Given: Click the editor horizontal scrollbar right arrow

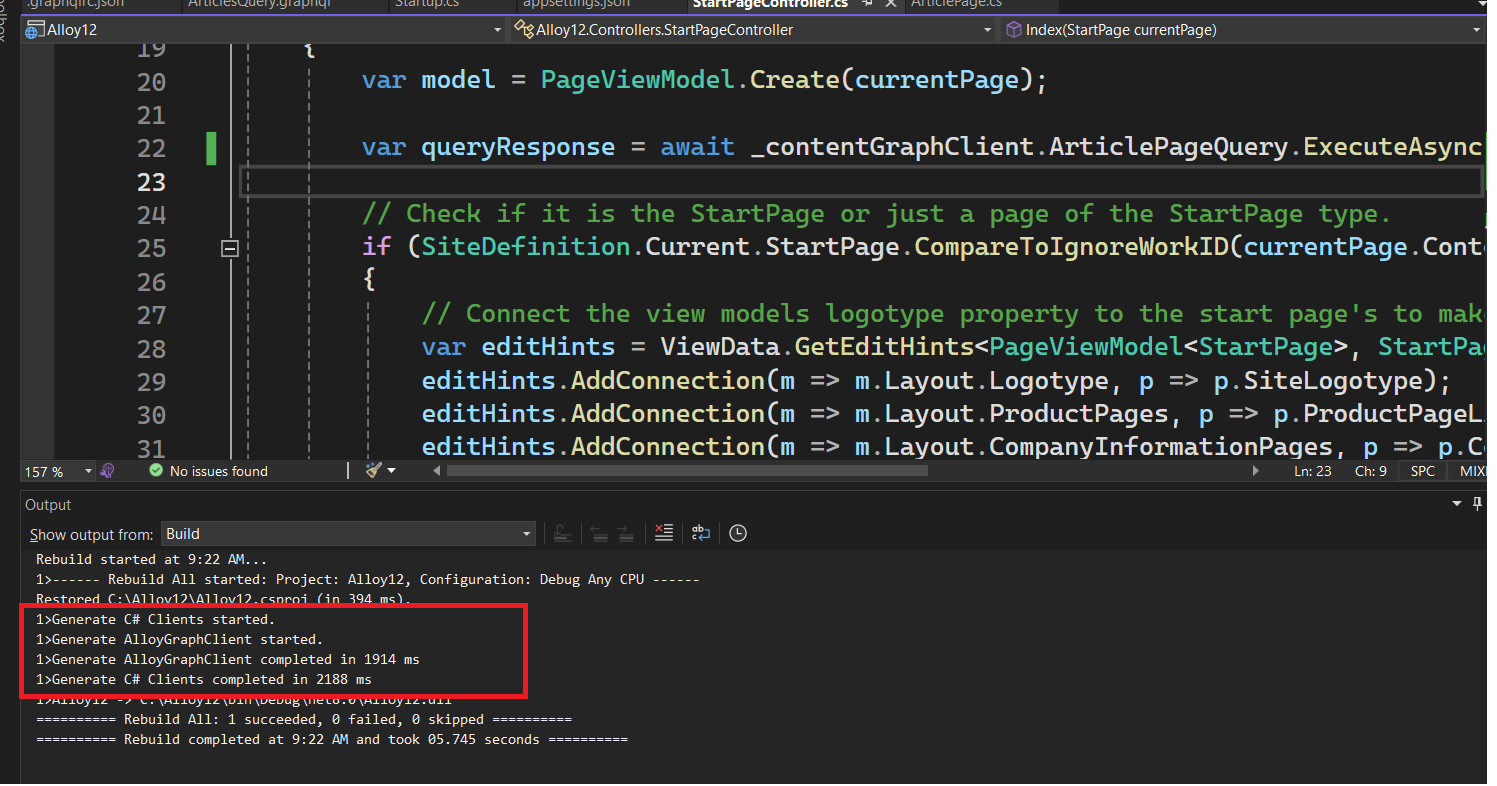Looking at the screenshot, I should tap(1257, 471).
